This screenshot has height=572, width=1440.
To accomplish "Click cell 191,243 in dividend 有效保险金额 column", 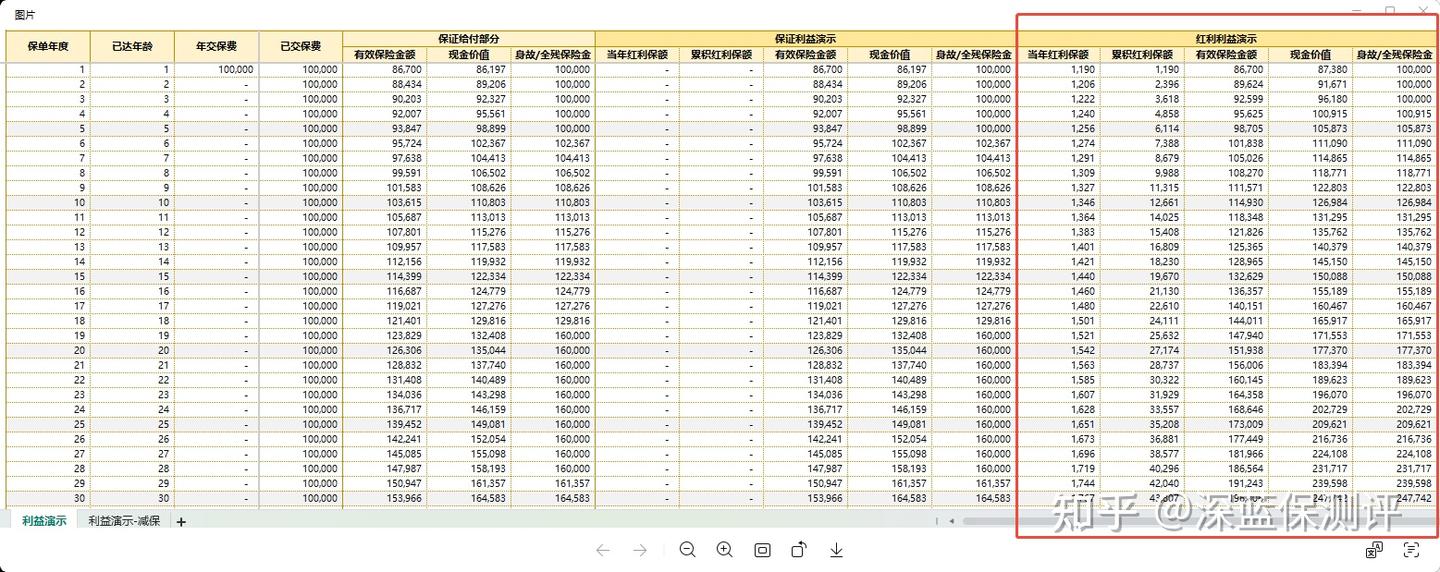I will (1226, 482).
